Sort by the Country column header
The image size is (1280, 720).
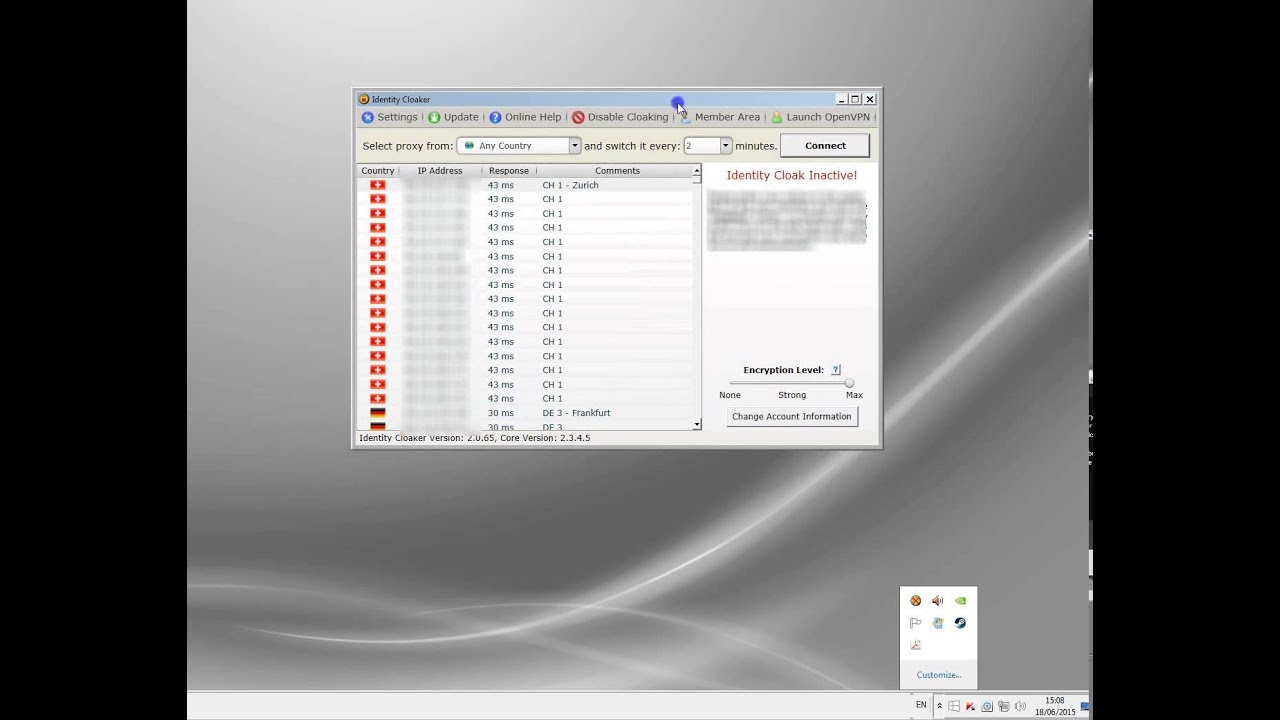(x=378, y=171)
